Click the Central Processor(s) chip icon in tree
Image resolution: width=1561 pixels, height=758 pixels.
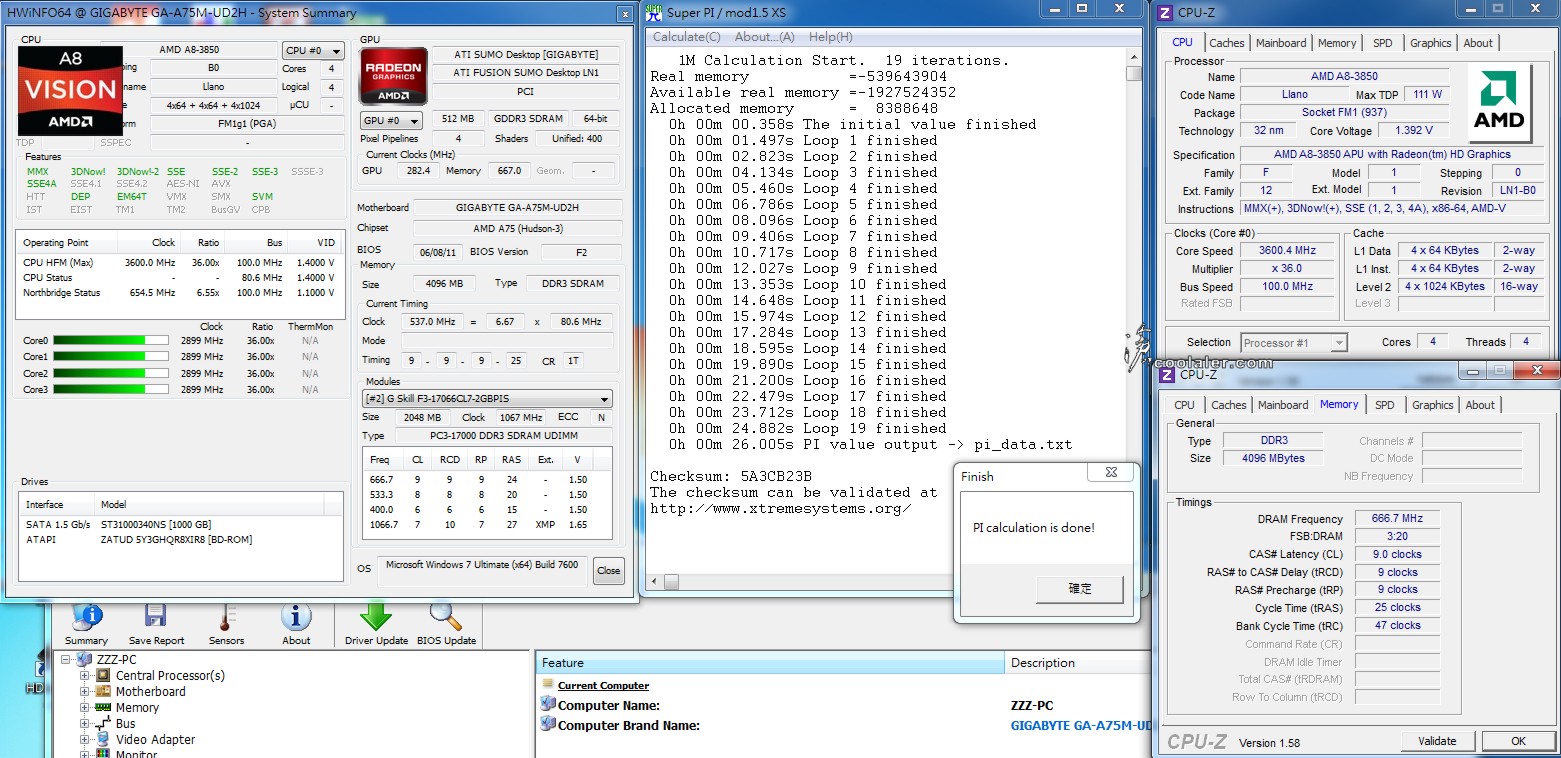(105, 675)
